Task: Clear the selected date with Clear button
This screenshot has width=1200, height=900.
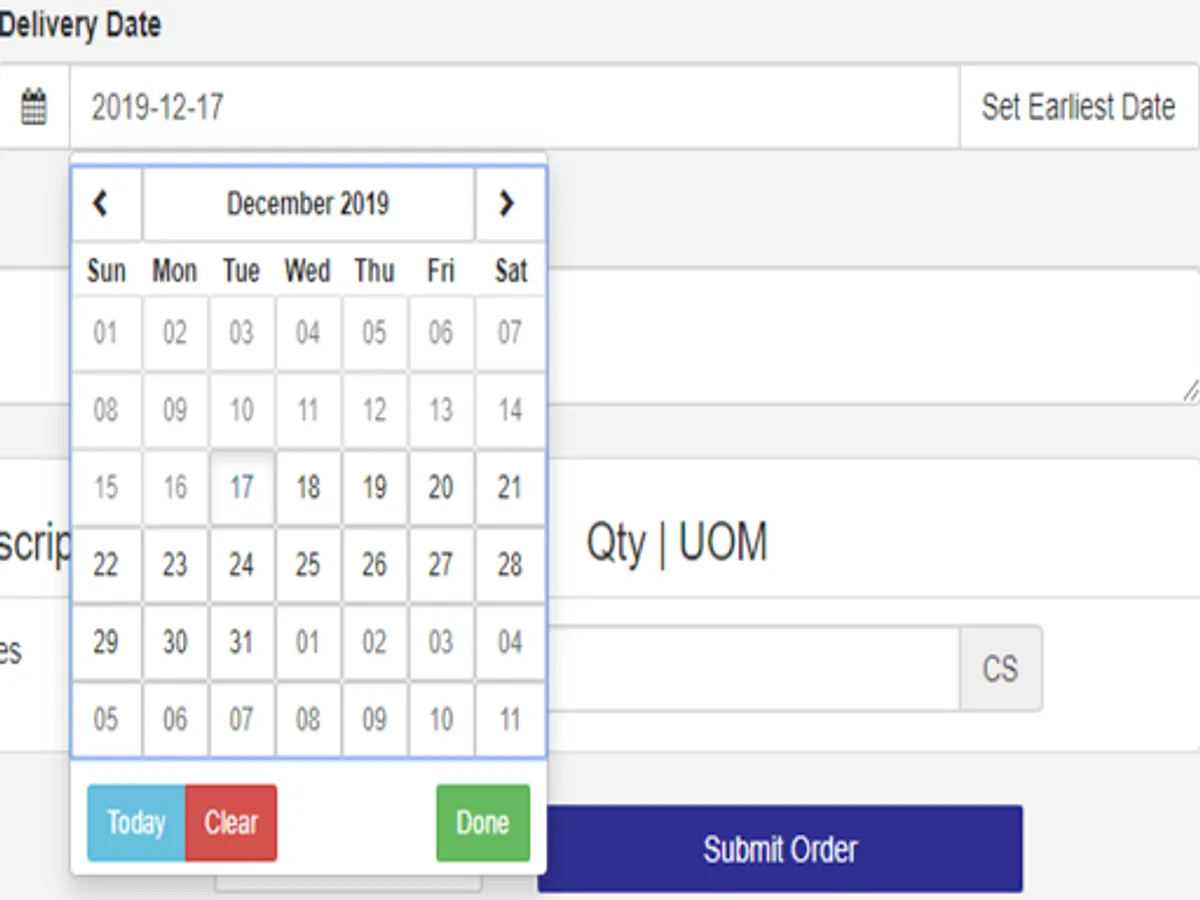Action: (x=231, y=822)
